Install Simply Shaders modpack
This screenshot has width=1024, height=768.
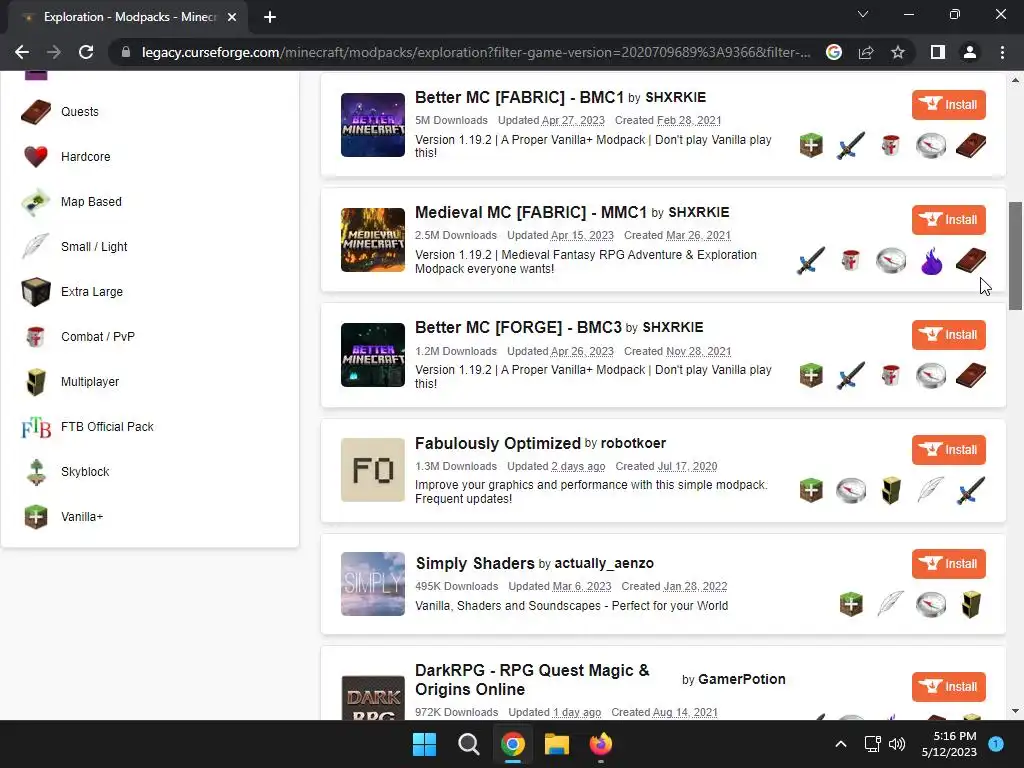click(948, 564)
